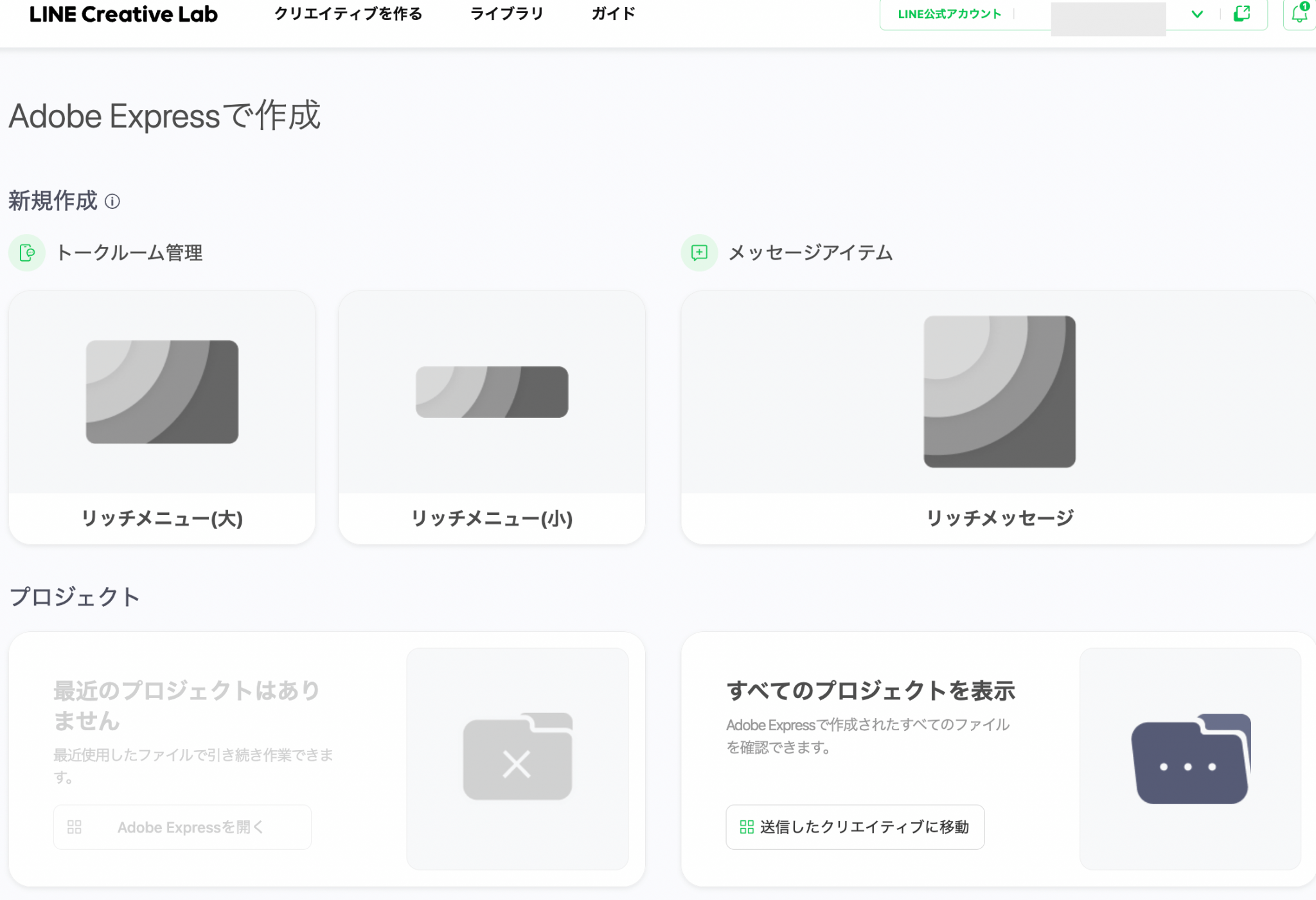The height and width of the screenshot is (900, 1316).
Task: Click the トークルーム管理 section icon
Action: pos(26,253)
